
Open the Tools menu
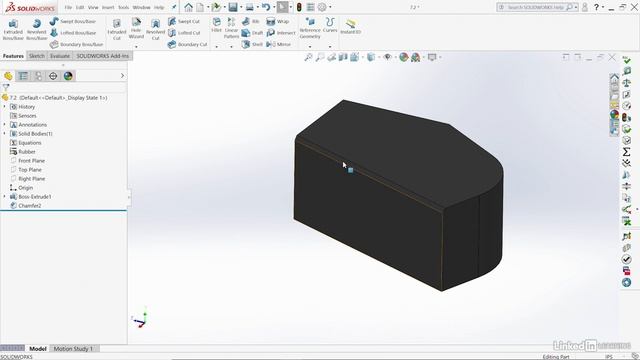124,7
